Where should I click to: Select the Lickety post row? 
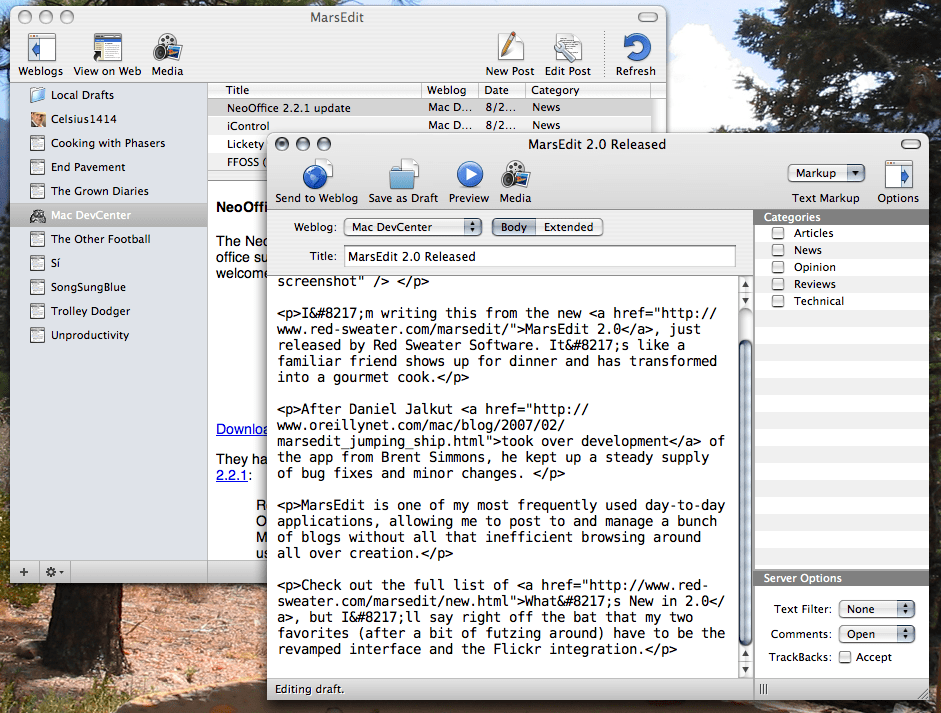(x=238, y=144)
